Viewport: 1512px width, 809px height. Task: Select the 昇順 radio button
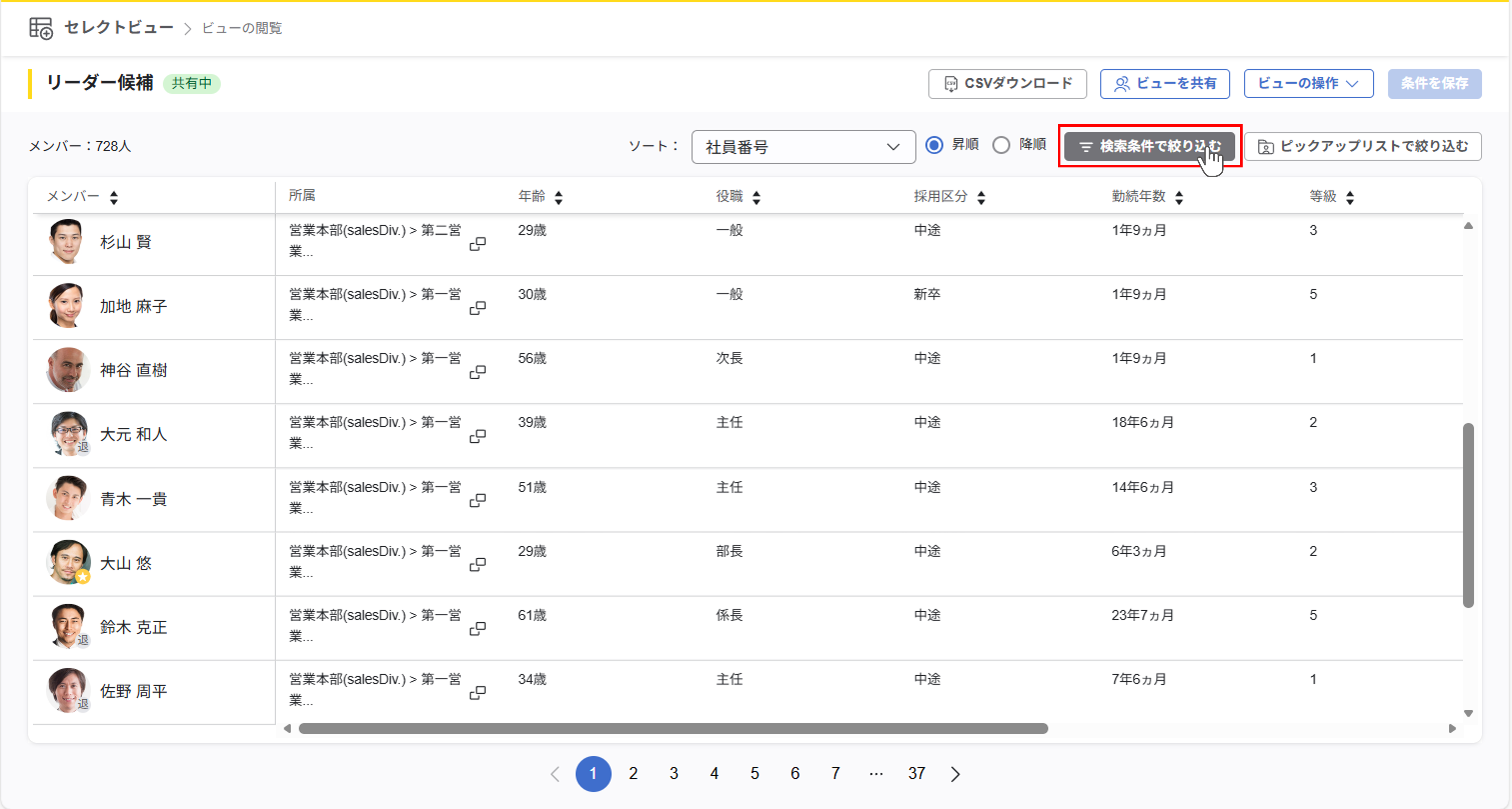click(x=934, y=145)
